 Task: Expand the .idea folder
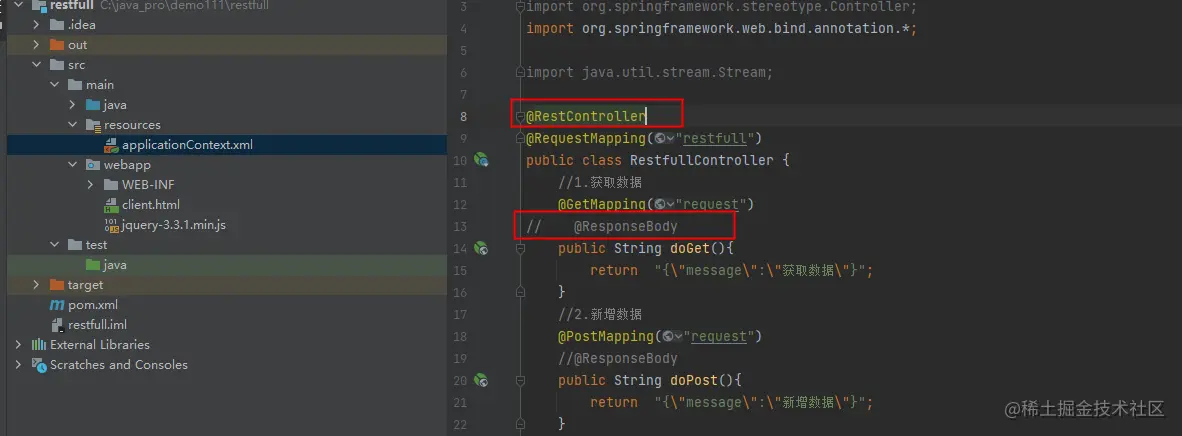36,25
